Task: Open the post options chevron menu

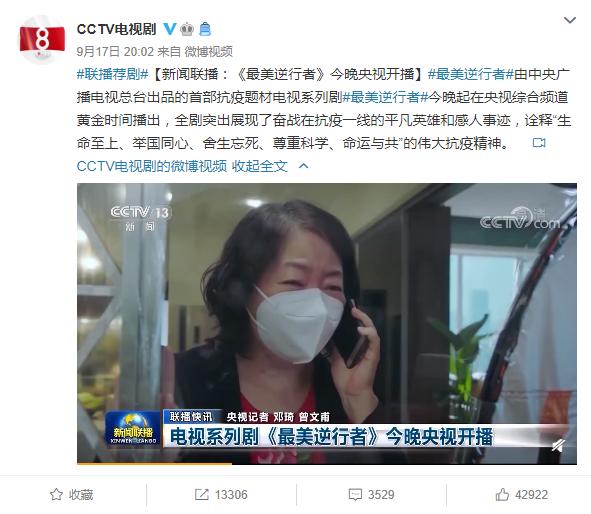Action: [x=570, y=20]
